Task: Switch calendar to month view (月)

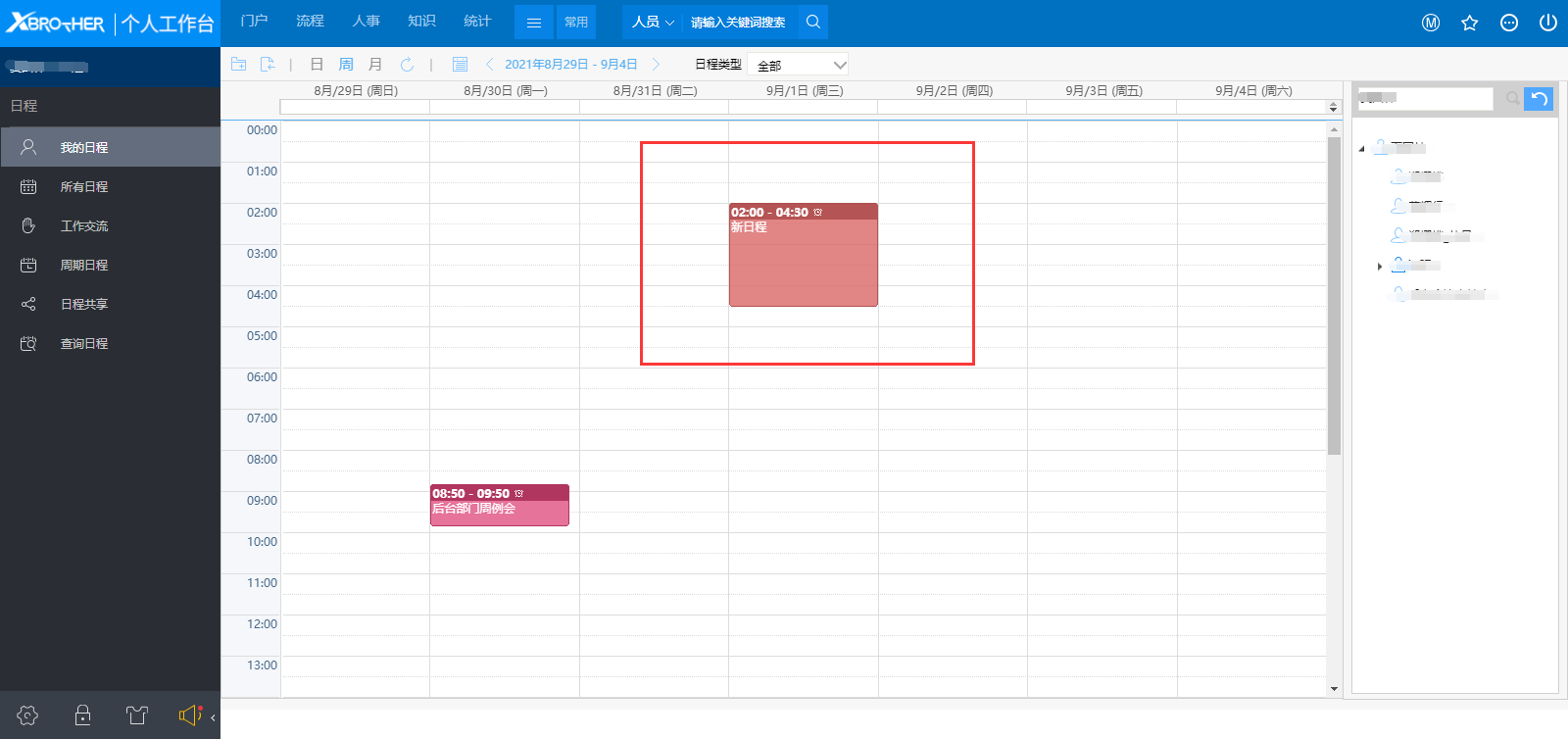Action: (375, 65)
